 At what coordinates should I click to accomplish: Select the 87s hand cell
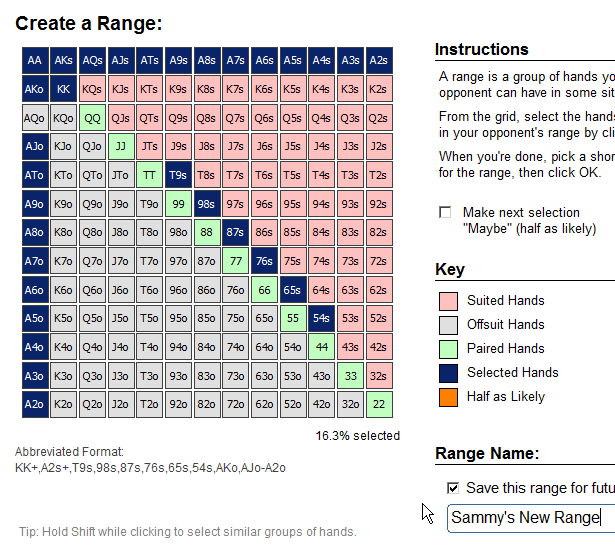235,233
